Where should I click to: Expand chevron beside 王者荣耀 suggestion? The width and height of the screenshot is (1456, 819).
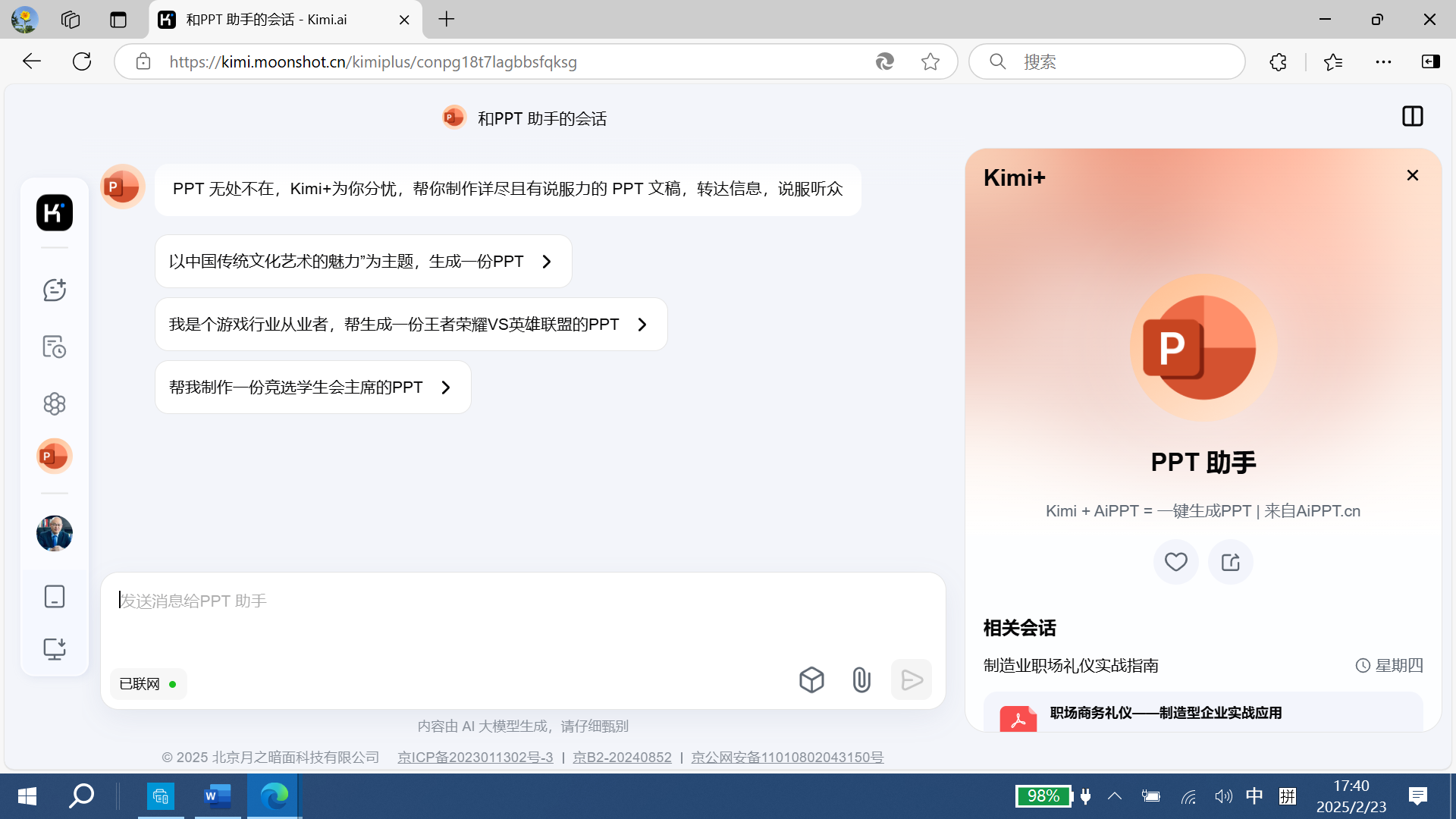pos(642,325)
